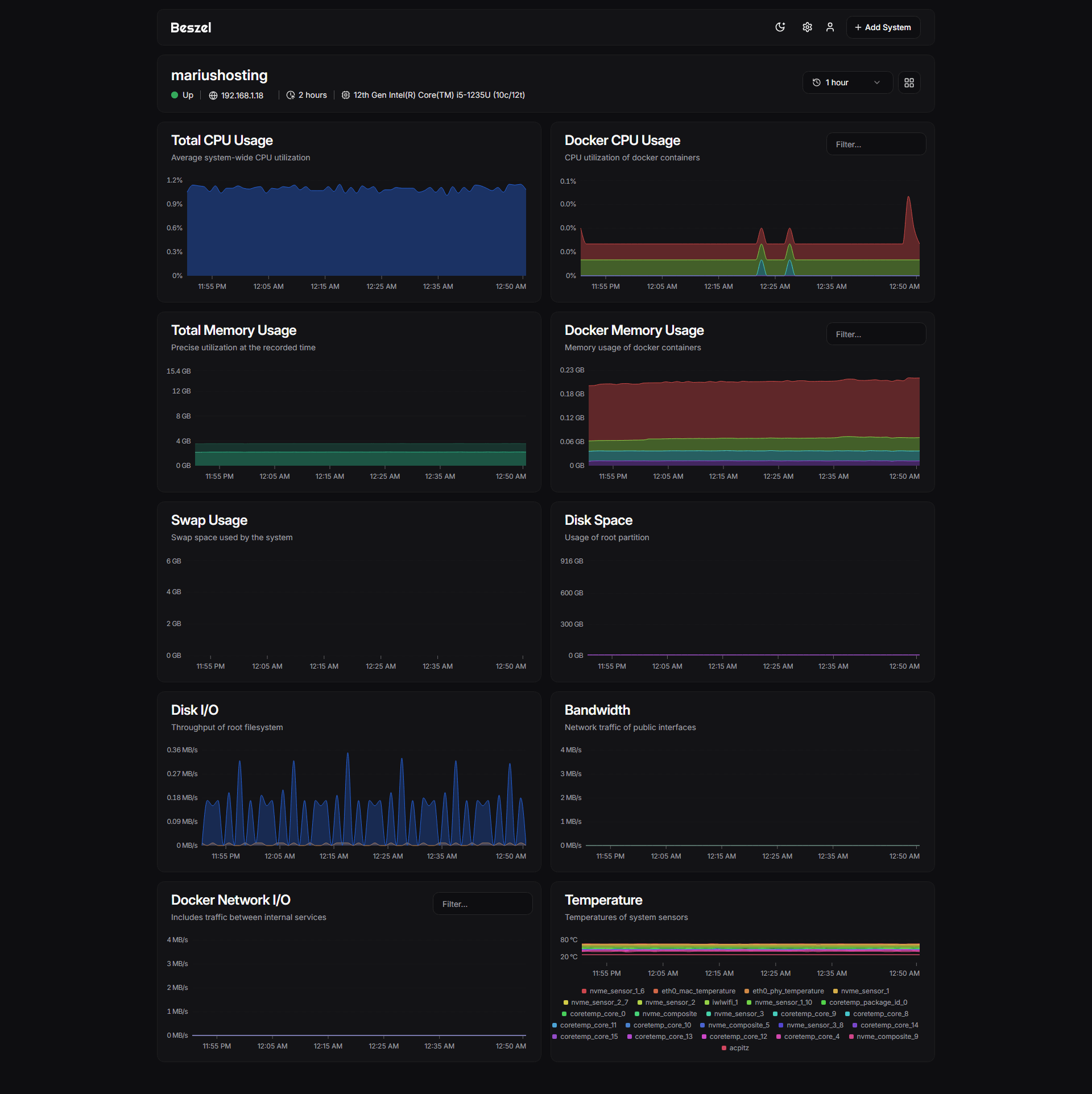The width and height of the screenshot is (1092, 1094).
Task: Click the Docker Memory Usage chart title
Action: point(634,330)
